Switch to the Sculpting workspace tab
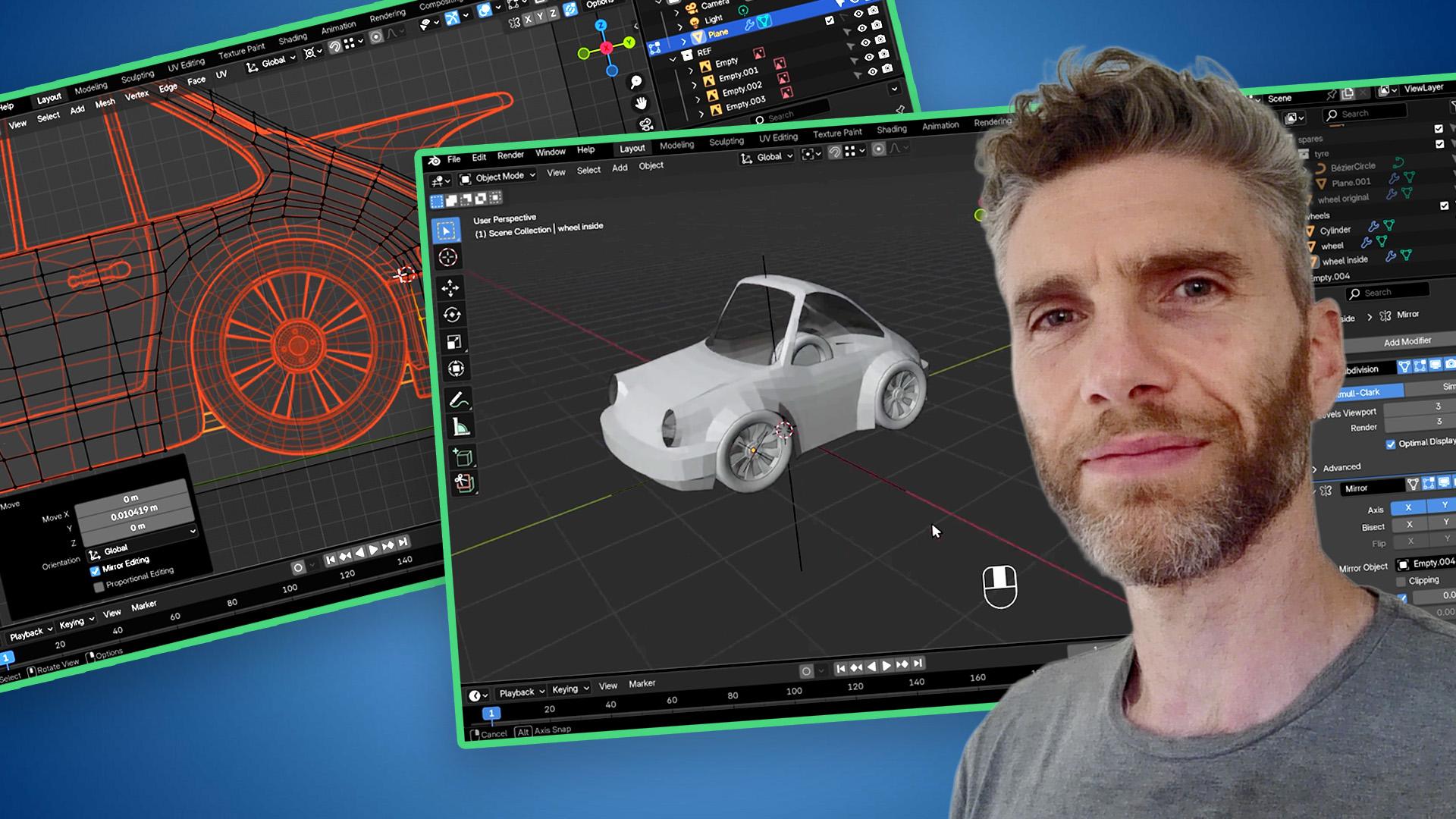The height and width of the screenshot is (819, 1456). coord(726,142)
